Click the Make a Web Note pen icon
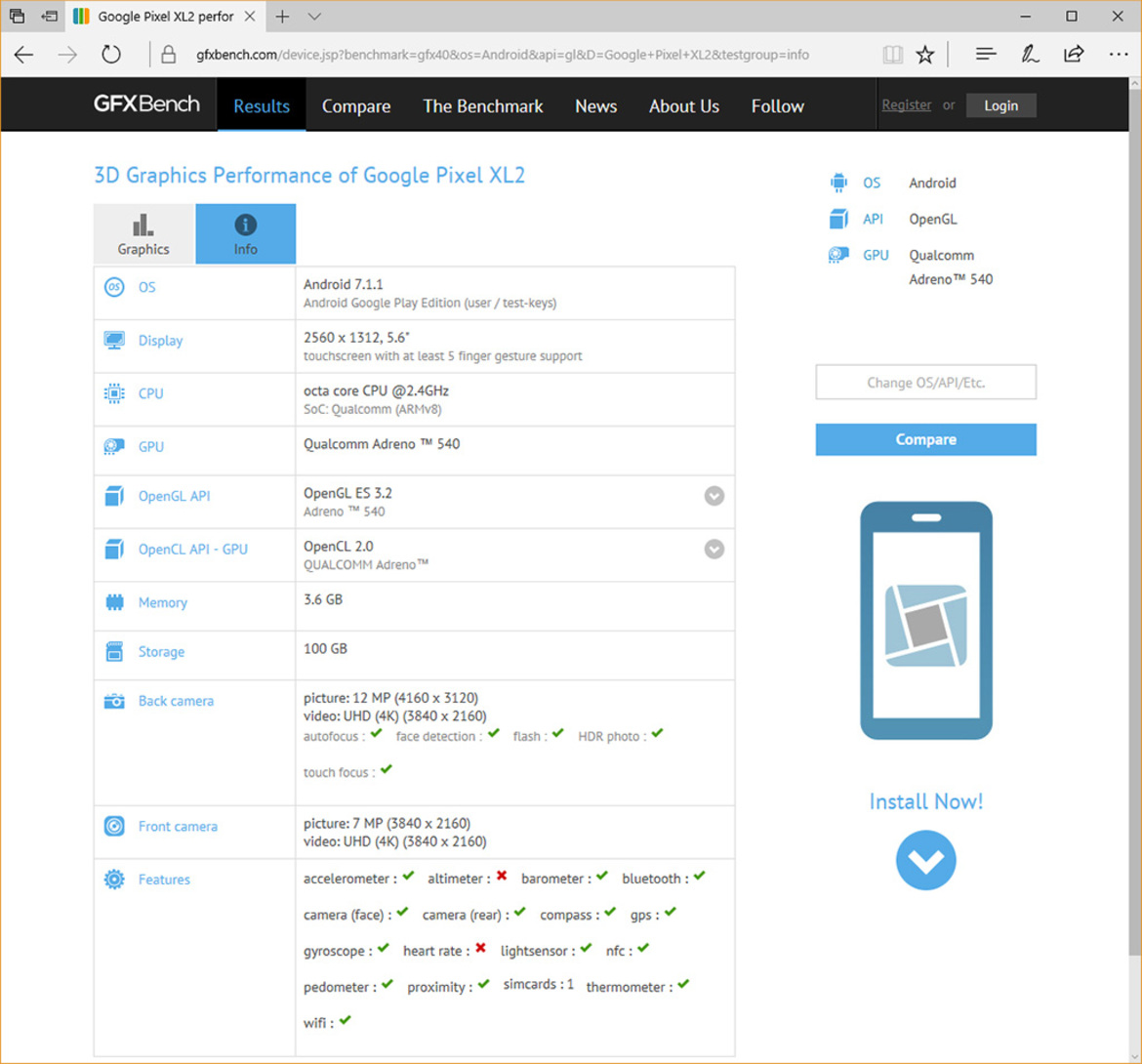 (x=1030, y=55)
